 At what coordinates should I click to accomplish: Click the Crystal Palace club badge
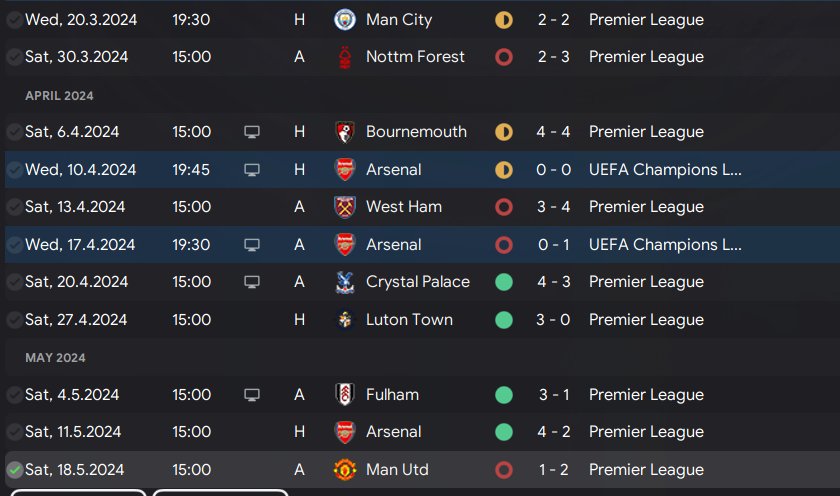[x=345, y=282]
